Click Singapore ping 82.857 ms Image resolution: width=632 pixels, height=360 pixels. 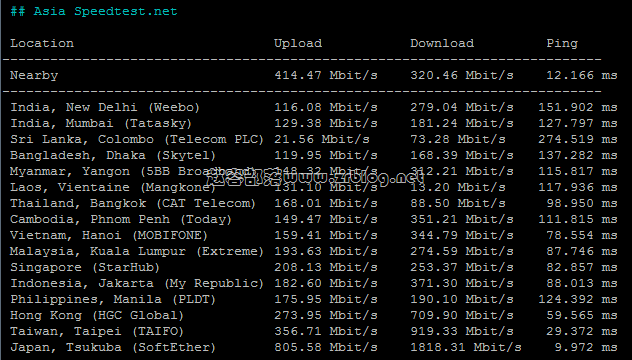click(582, 267)
